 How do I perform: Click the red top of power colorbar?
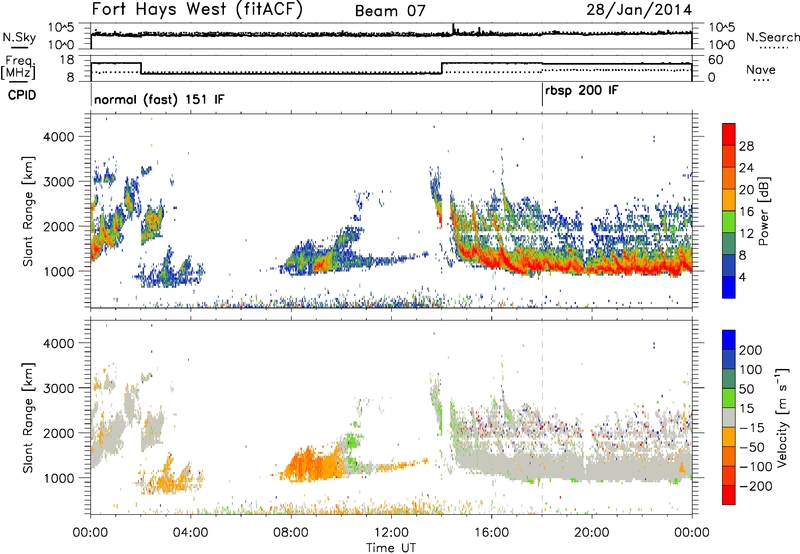tap(729, 134)
